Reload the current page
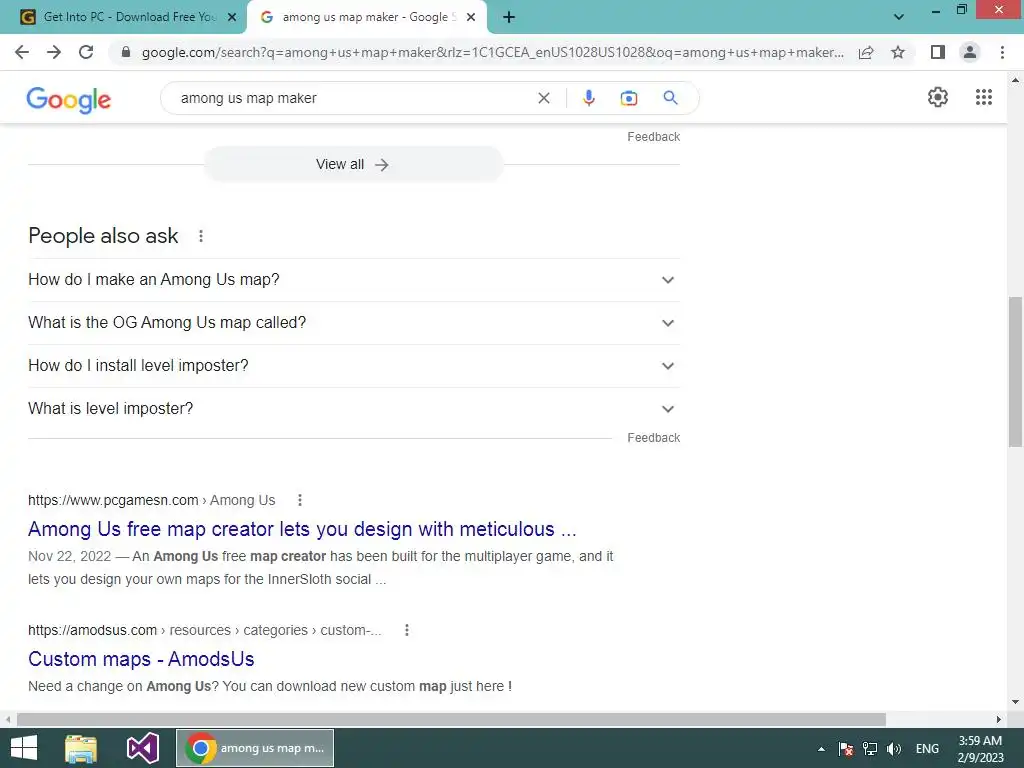This screenshot has height=768, width=1024. pyautogui.click(x=86, y=52)
